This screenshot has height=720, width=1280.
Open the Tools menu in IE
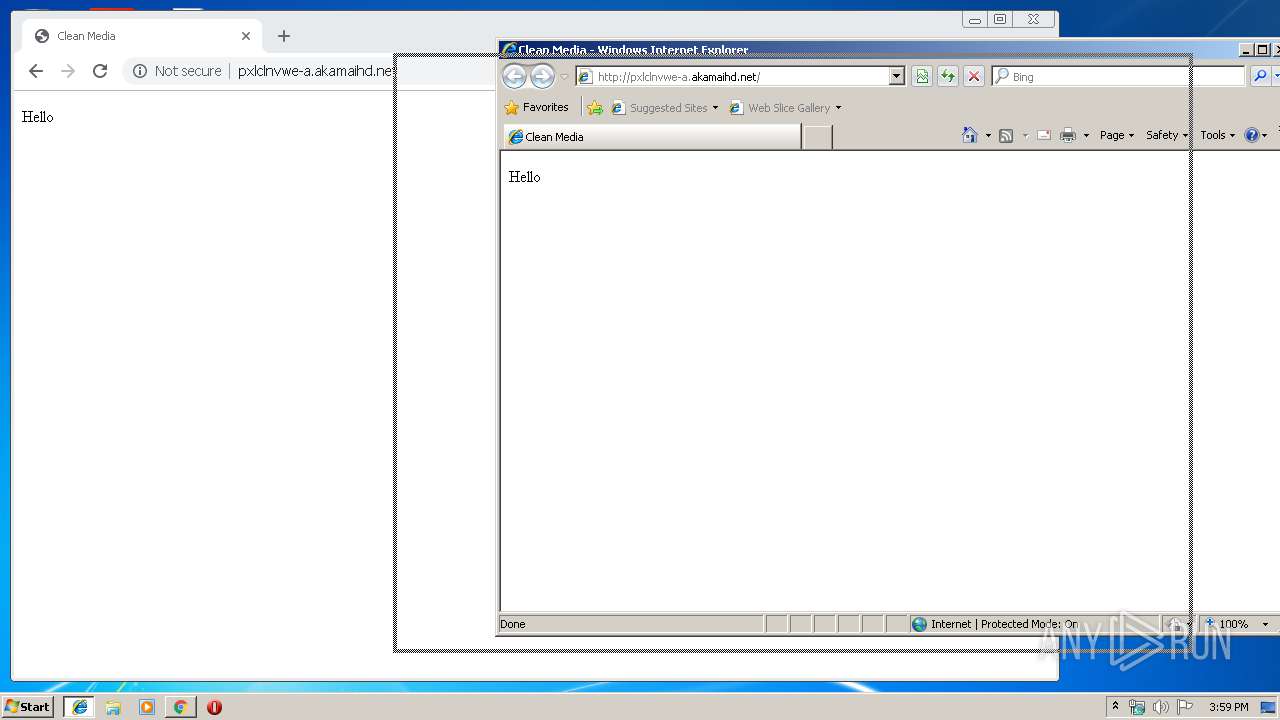[1217, 135]
